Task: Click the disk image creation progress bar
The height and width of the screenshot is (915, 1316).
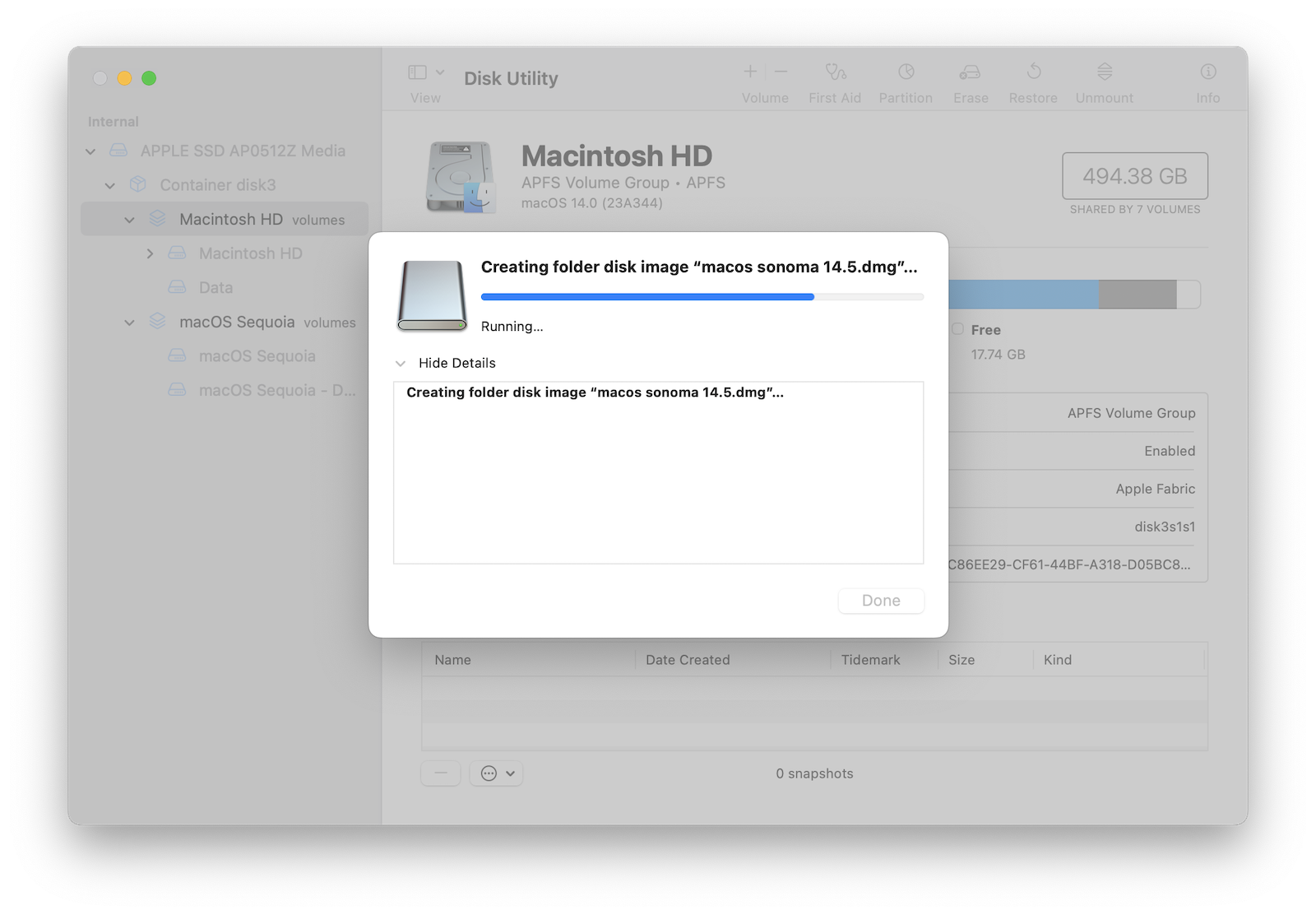Action: (702, 297)
